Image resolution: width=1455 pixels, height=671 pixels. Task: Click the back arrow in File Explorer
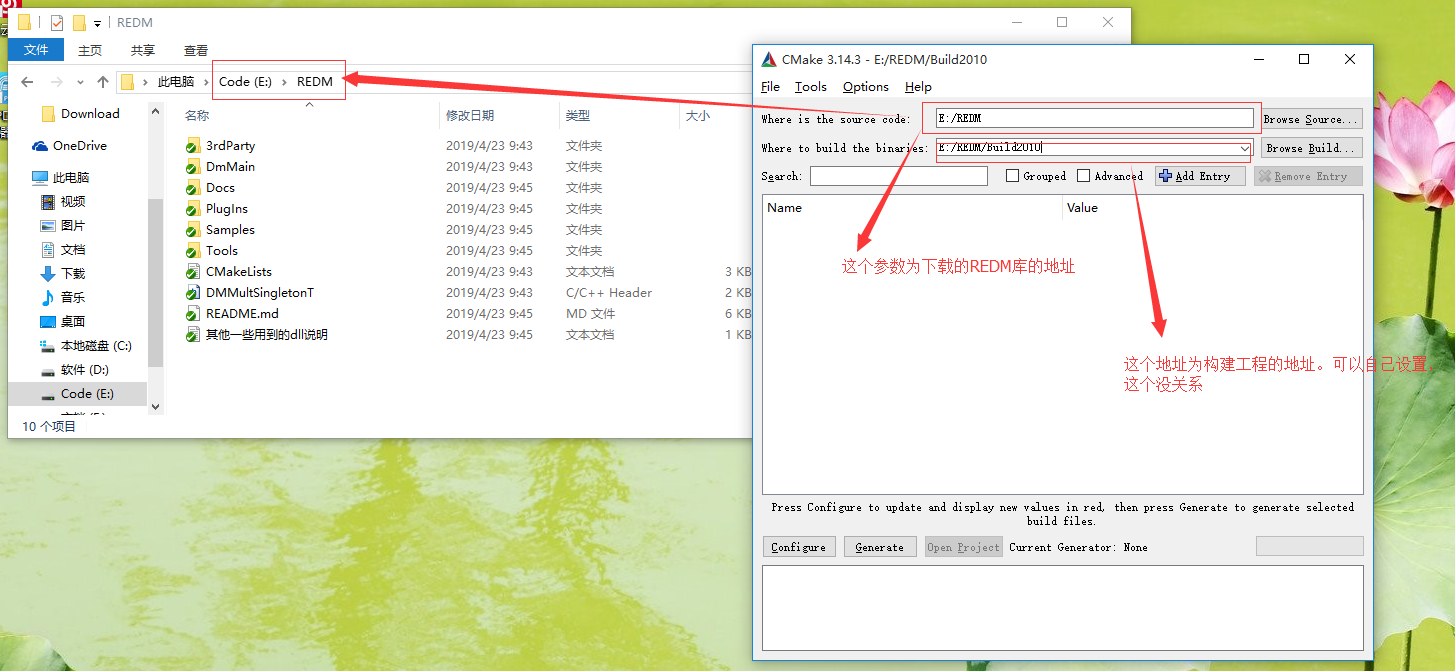coord(26,81)
